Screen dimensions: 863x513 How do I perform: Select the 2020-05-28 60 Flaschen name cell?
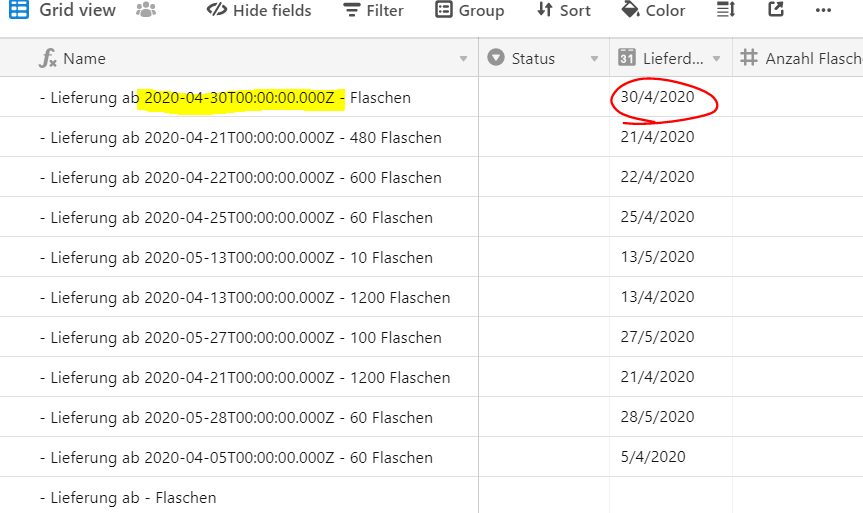tap(239, 417)
